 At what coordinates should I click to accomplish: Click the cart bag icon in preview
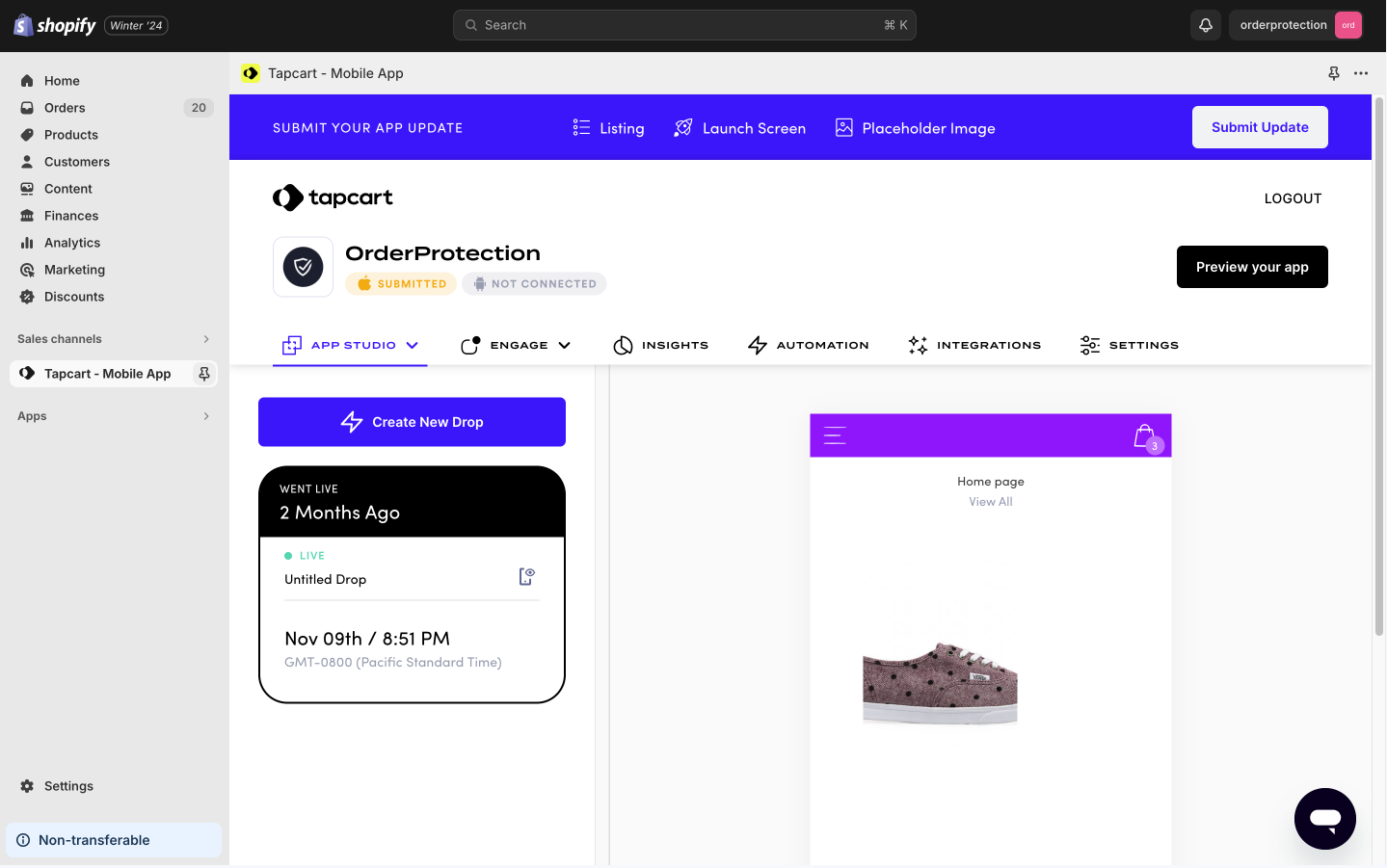pyautogui.click(x=1147, y=437)
